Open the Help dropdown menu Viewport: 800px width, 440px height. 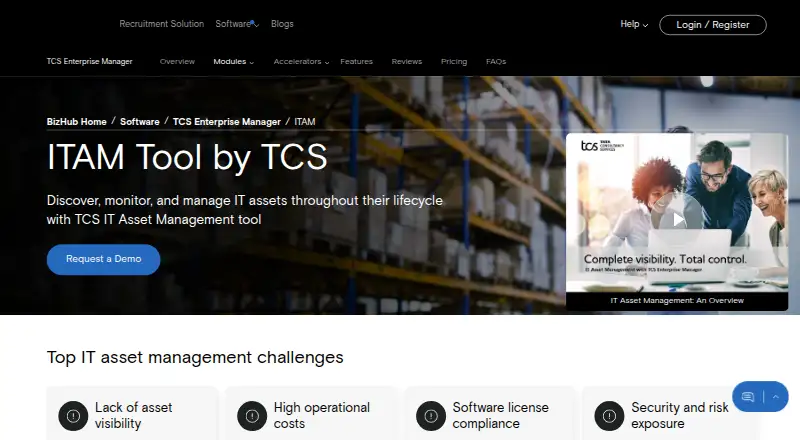pos(634,24)
